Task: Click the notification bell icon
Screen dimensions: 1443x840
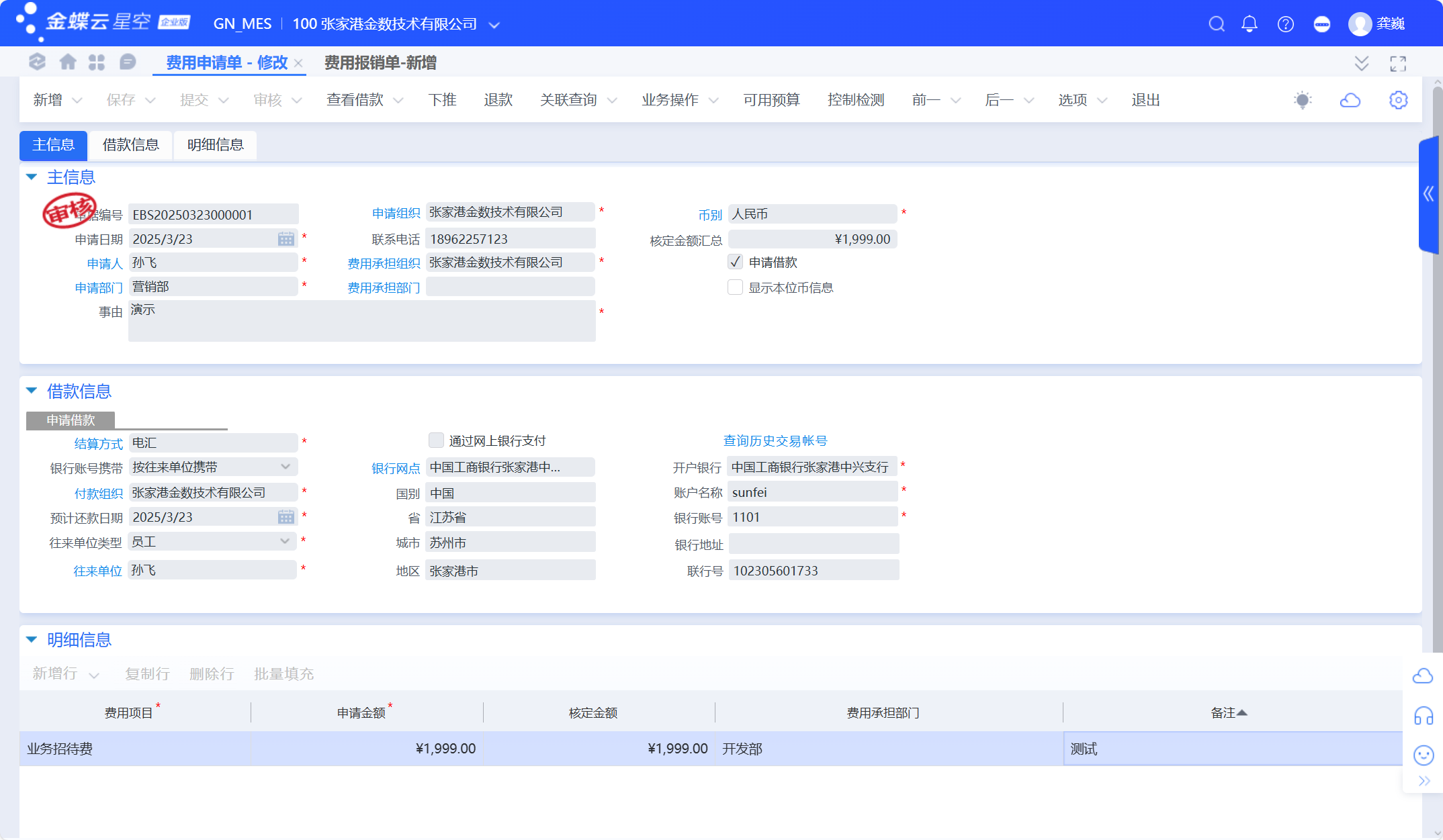Action: (1250, 24)
